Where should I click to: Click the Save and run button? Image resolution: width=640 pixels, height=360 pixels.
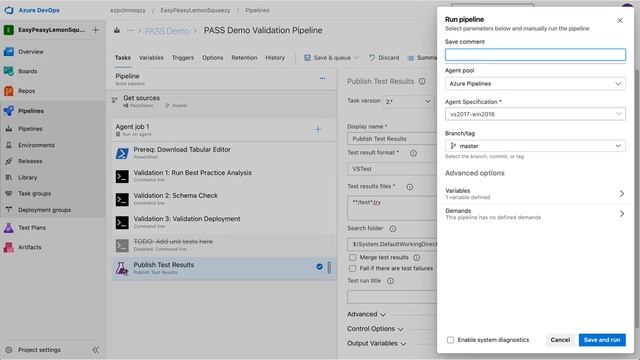(x=602, y=340)
